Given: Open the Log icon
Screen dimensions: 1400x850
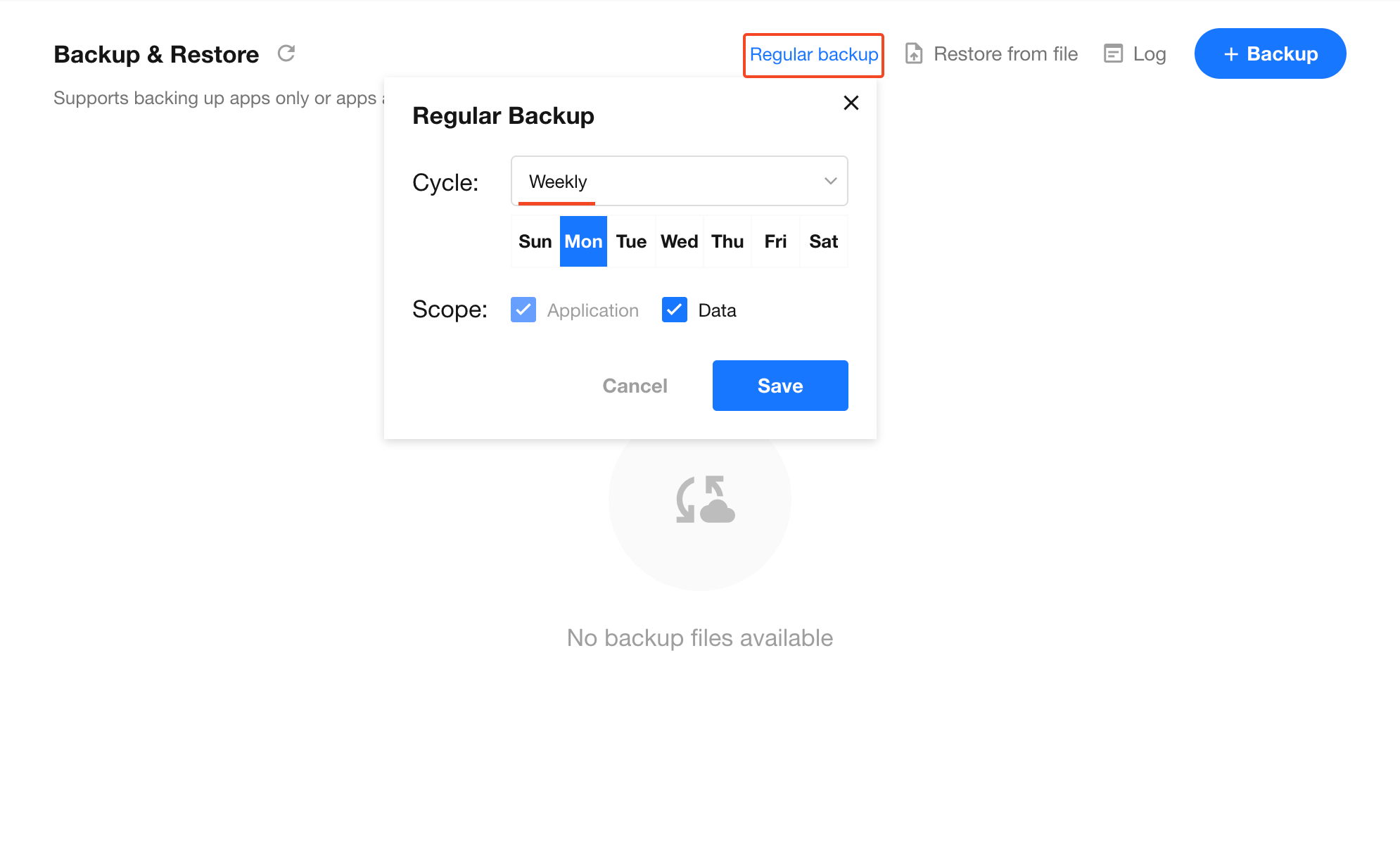Looking at the screenshot, I should (1113, 53).
